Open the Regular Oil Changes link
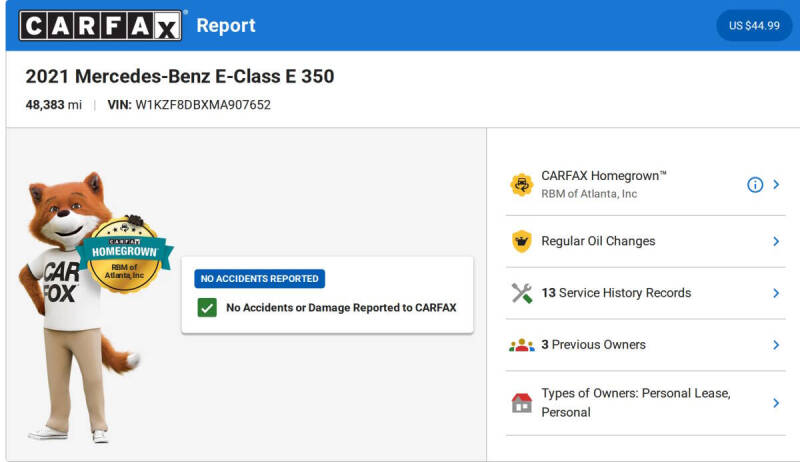The height and width of the screenshot is (462, 800). click(598, 241)
